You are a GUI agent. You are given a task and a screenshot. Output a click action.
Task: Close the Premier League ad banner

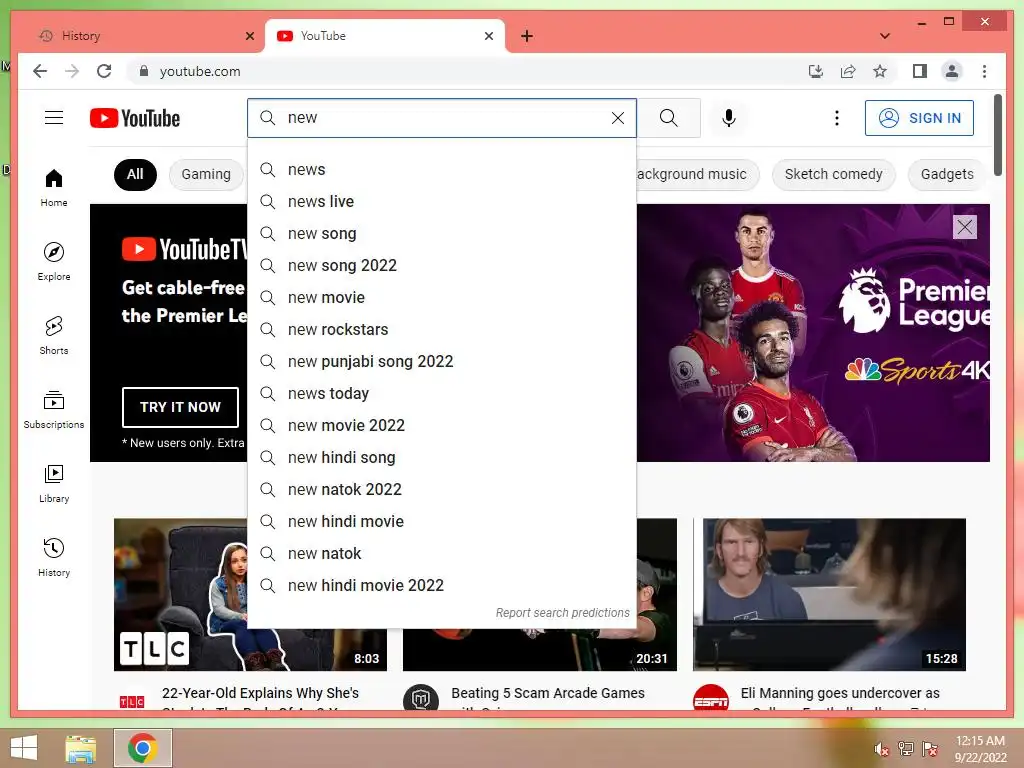965,227
